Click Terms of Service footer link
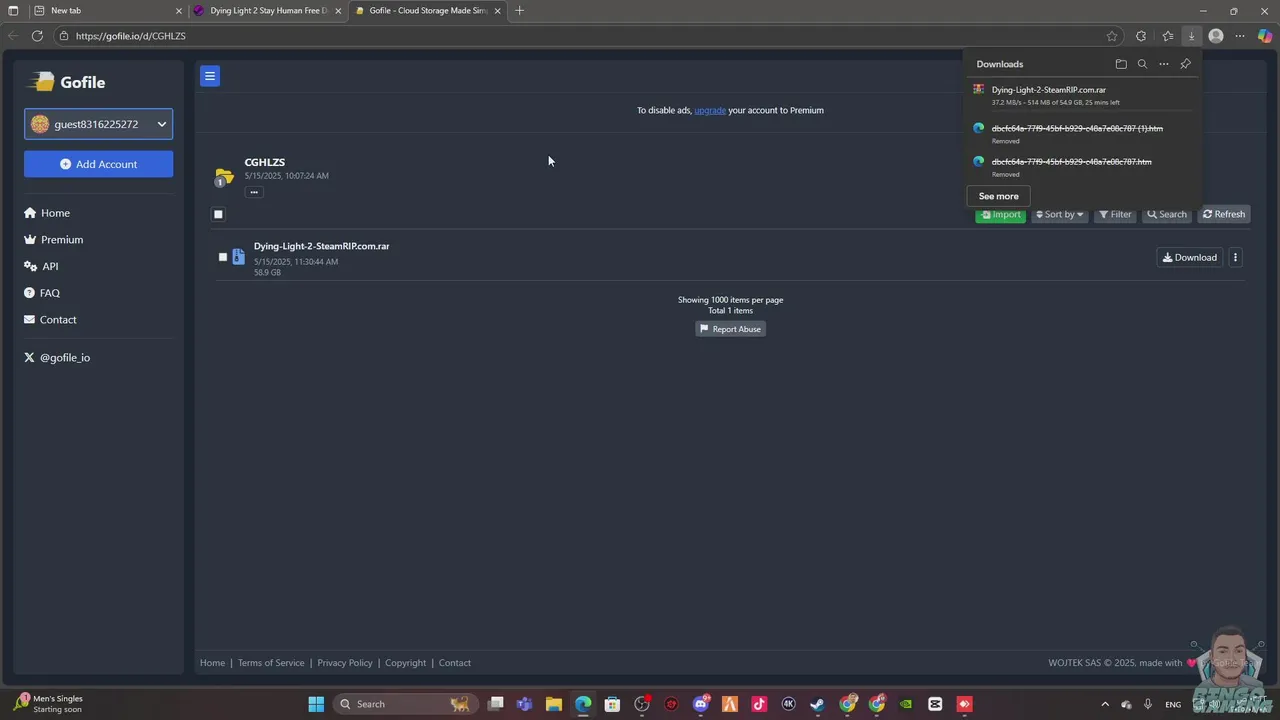This screenshot has width=1280, height=720. point(271,663)
